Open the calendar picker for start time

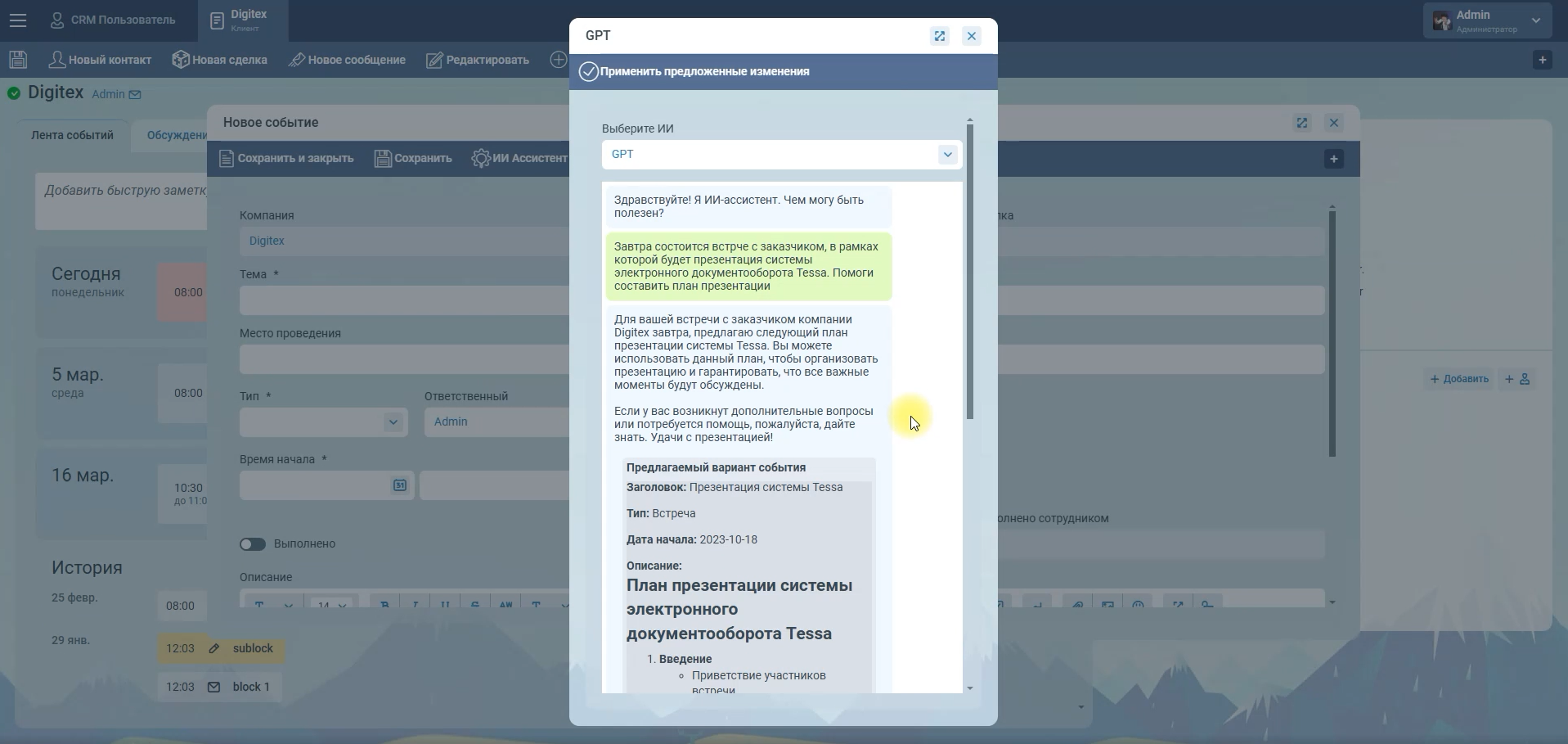[x=399, y=485]
